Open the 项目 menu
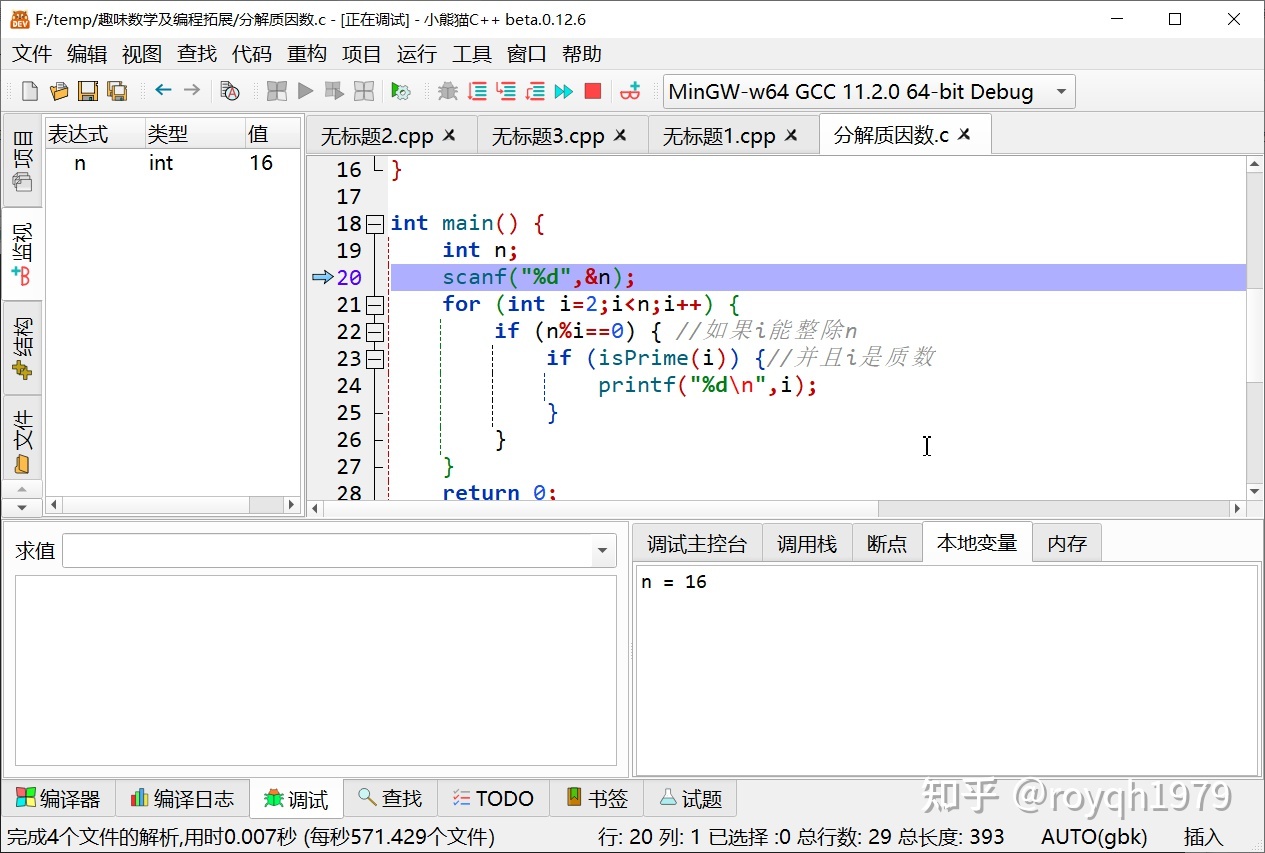Screen dimensions: 1265x853 [362, 54]
